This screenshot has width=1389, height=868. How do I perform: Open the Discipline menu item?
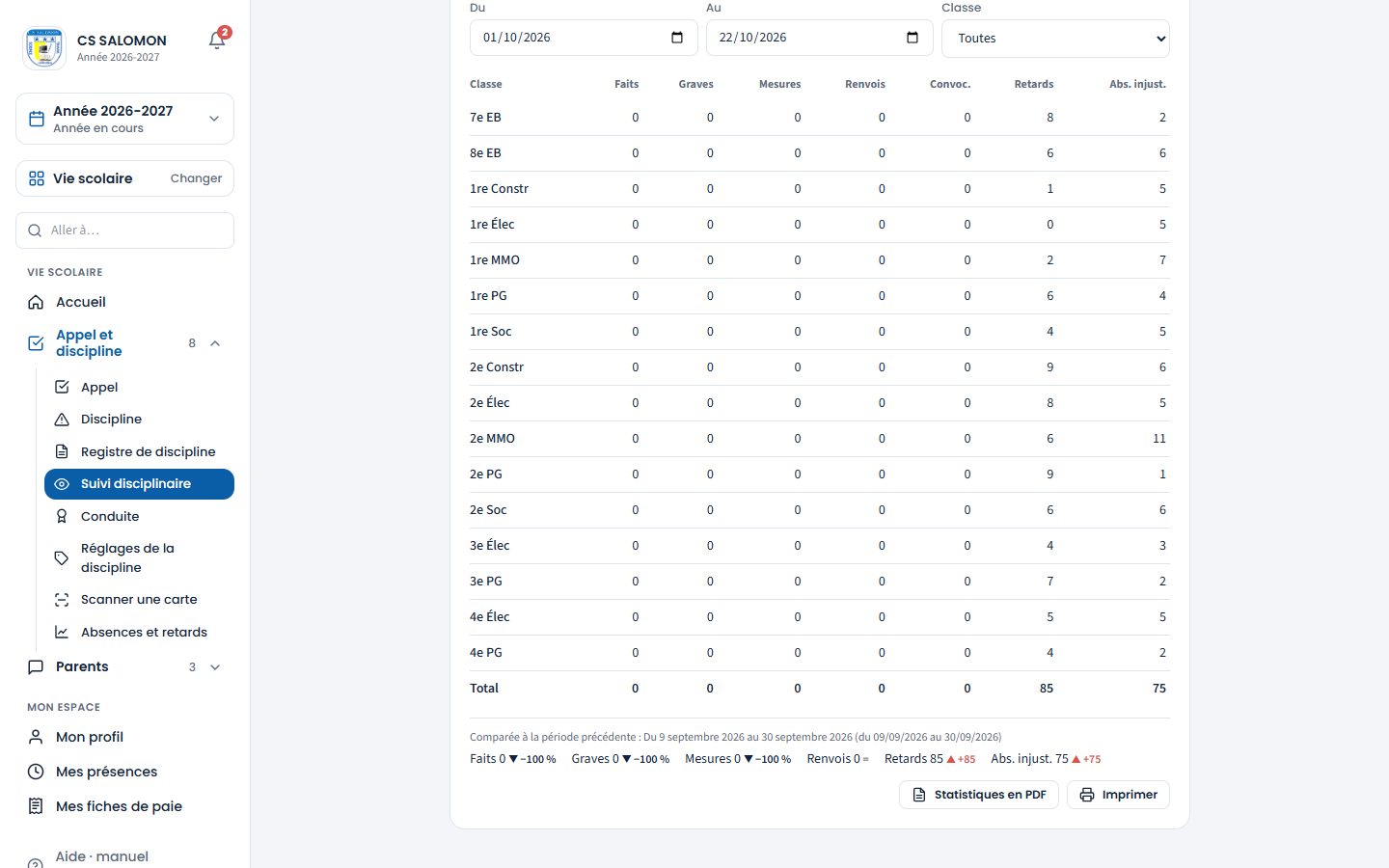click(139, 420)
